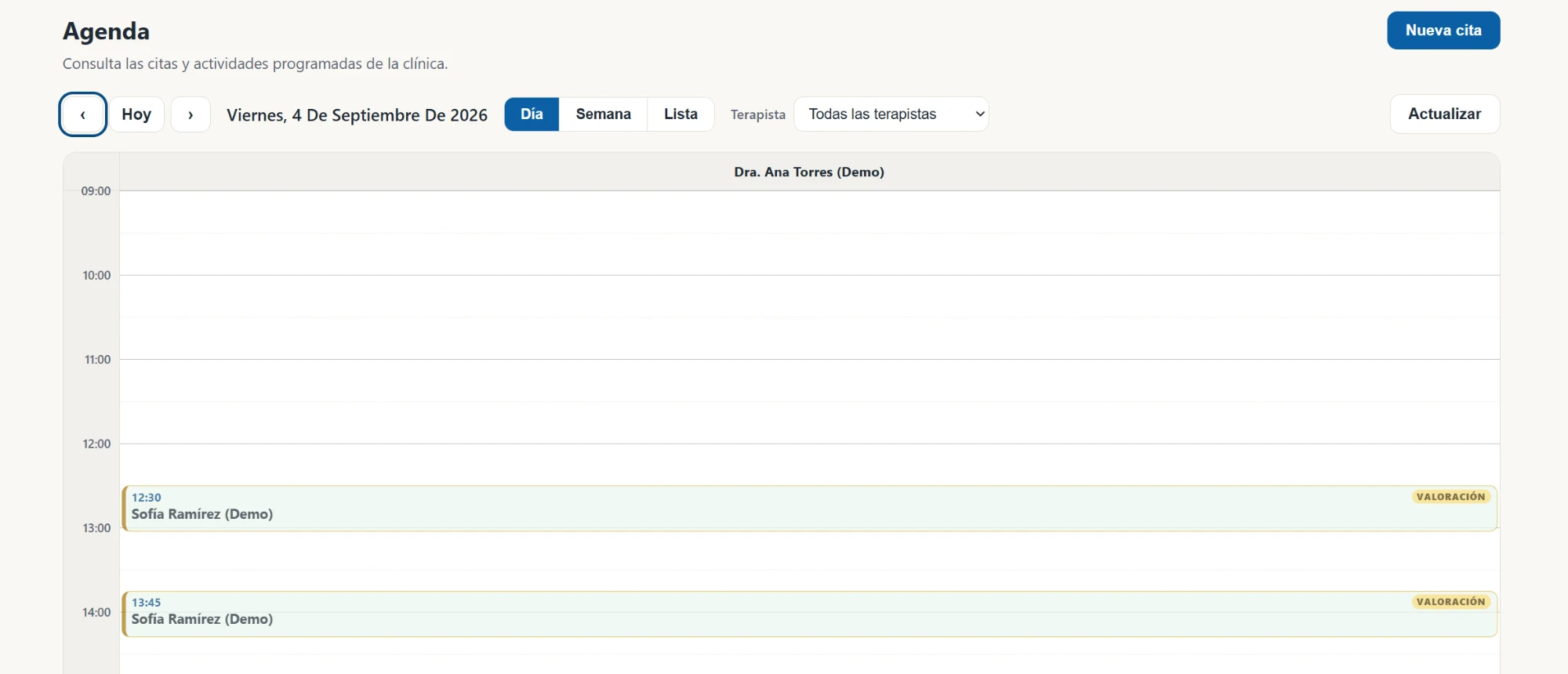Jump to today with Hoy button
Image resolution: width=1568 pixels, height=674 pixels.
136,114
